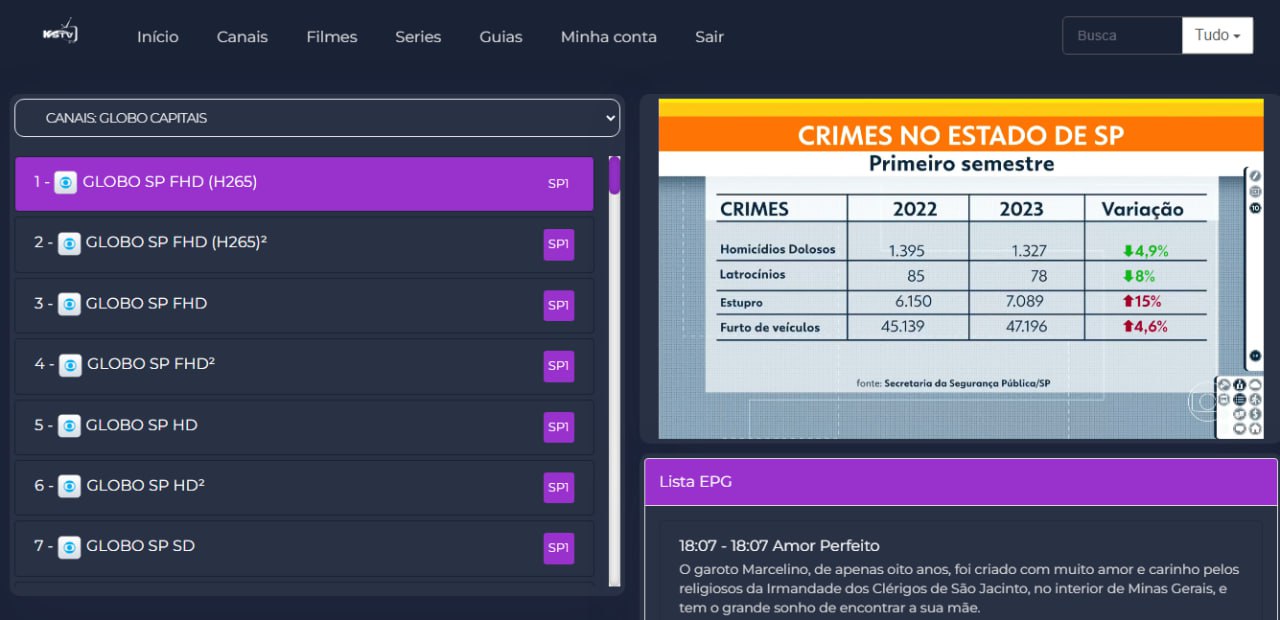Expand the Tudo search filter dropdown

(x=1217, y=34)
